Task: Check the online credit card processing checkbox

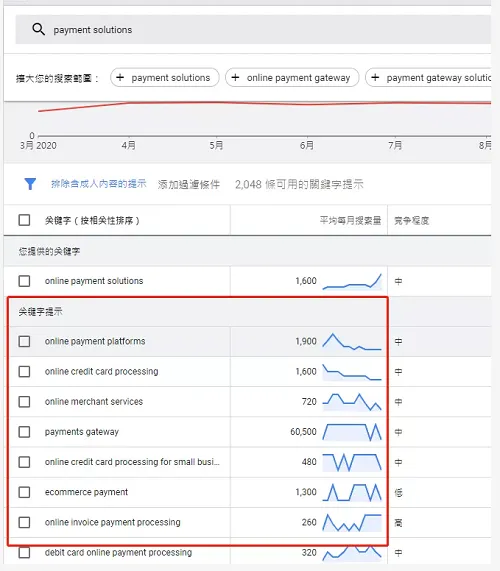Action: click(x=24, y=371)
